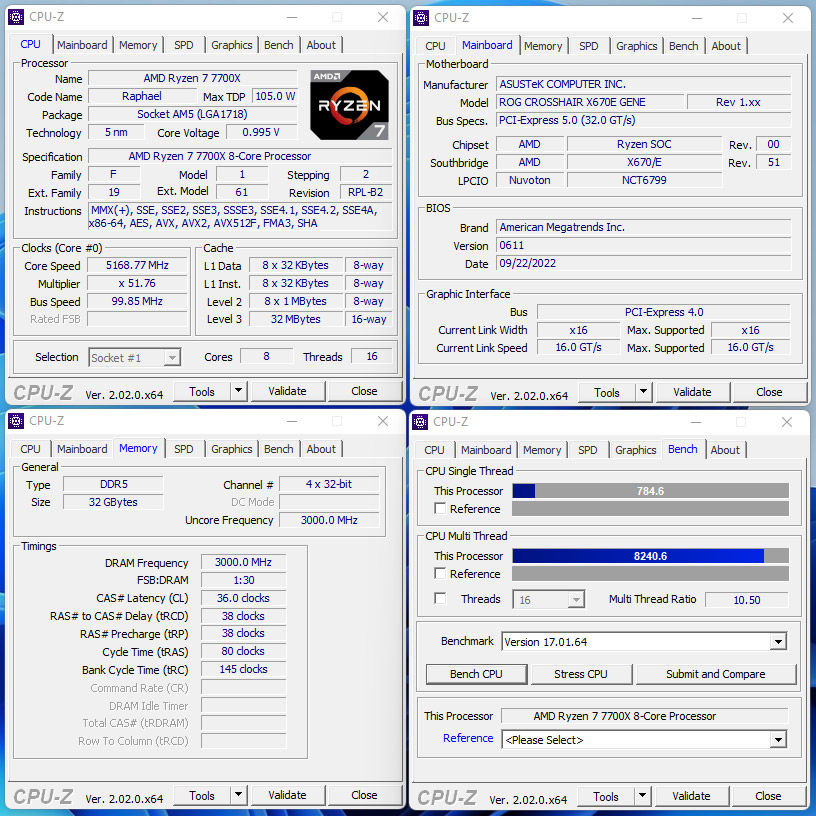Click Memory Type value DDR5
The width and height of the screenshot is (816, 816).
113,484
